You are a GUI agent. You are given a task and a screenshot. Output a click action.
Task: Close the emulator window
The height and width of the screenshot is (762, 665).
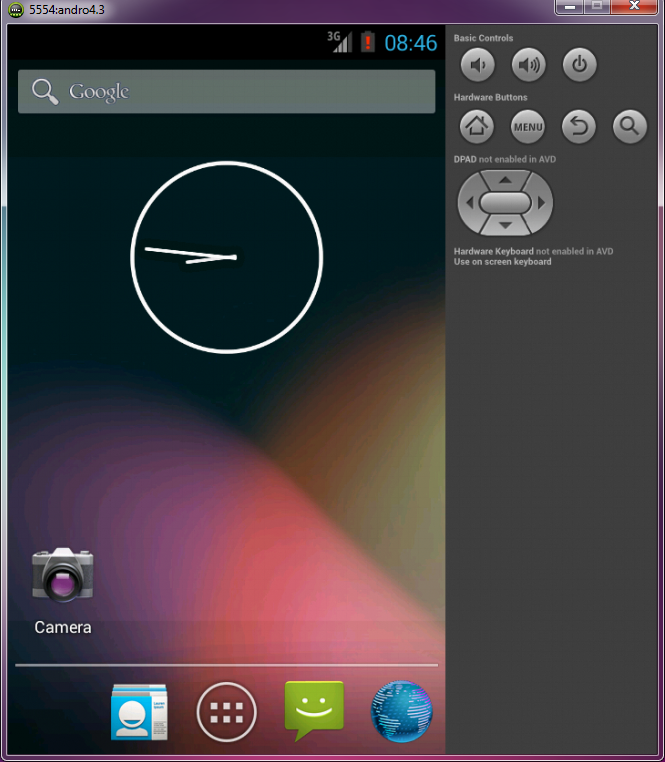pos(634,6)
